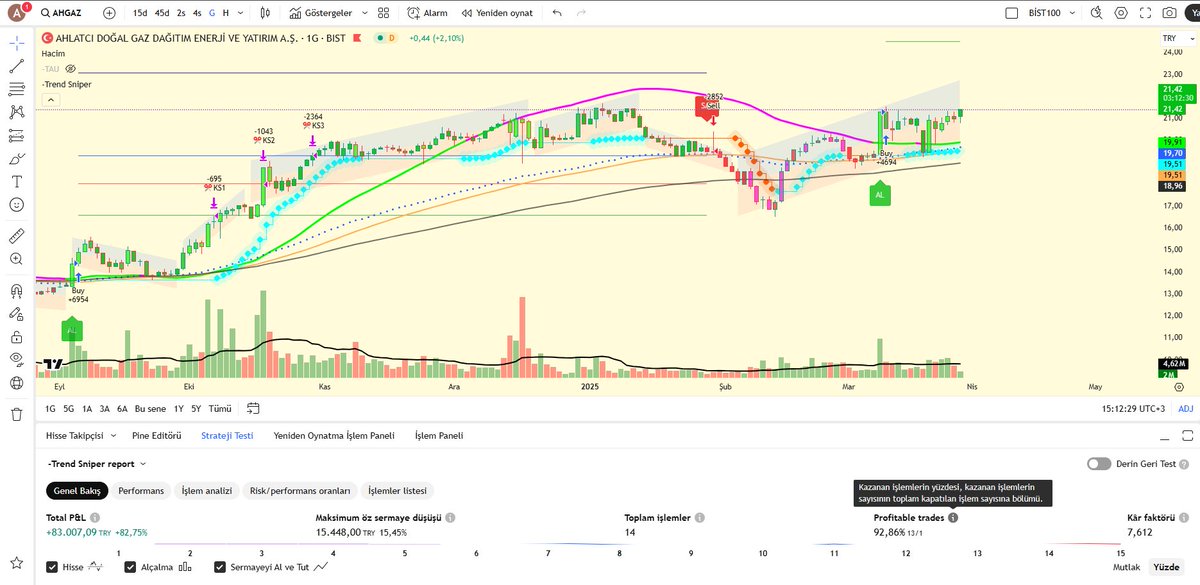Select the brush drawing tool
Viewport: 1200px width, 585px height.
tap(16, 158)
